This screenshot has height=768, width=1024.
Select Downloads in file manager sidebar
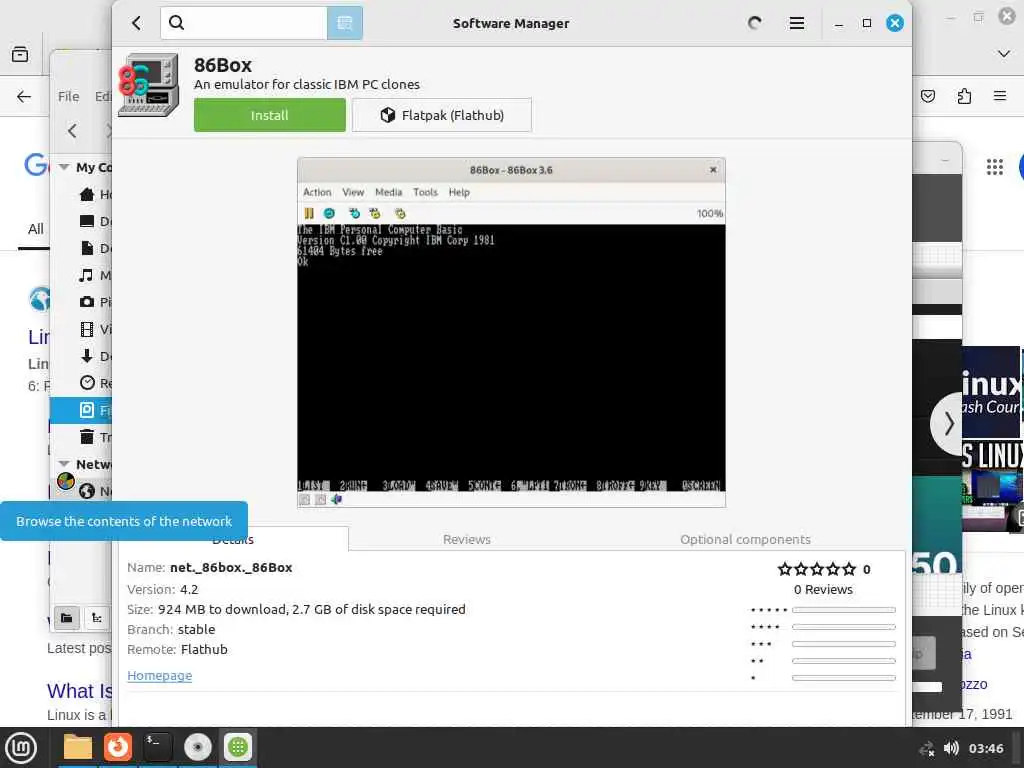point(87,356)
